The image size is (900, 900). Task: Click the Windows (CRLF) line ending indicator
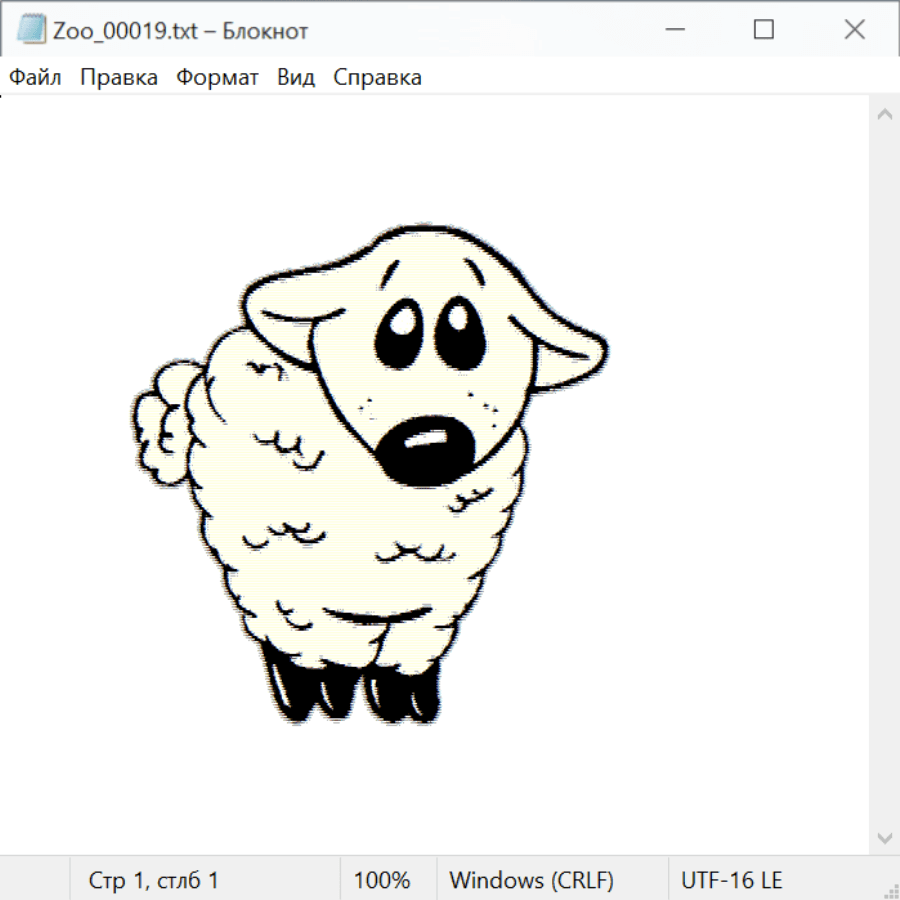coord(531,880)
